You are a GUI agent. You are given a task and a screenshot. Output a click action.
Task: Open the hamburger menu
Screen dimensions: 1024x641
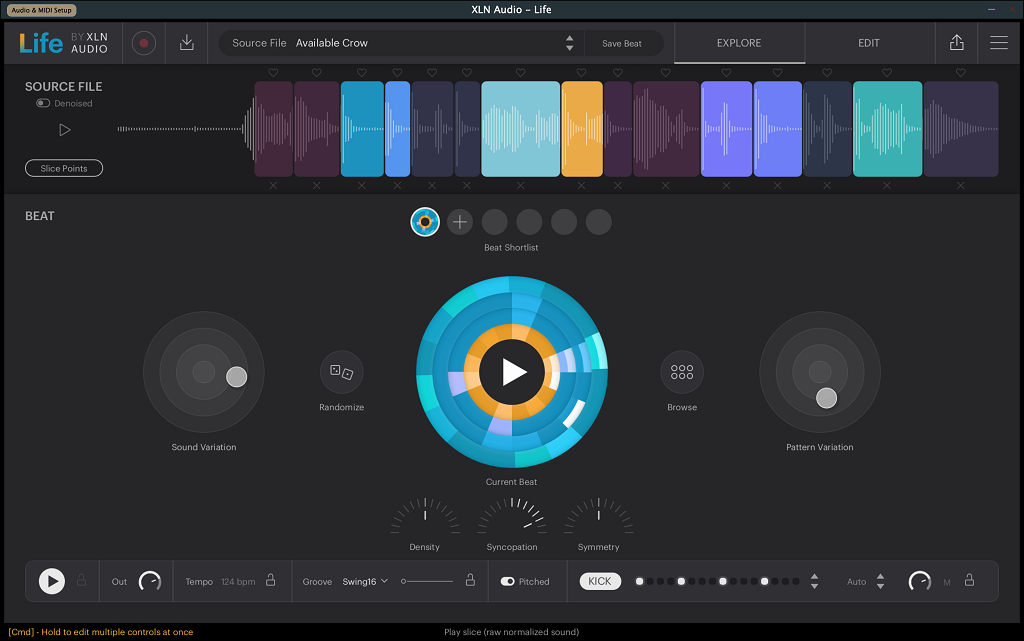999,42
